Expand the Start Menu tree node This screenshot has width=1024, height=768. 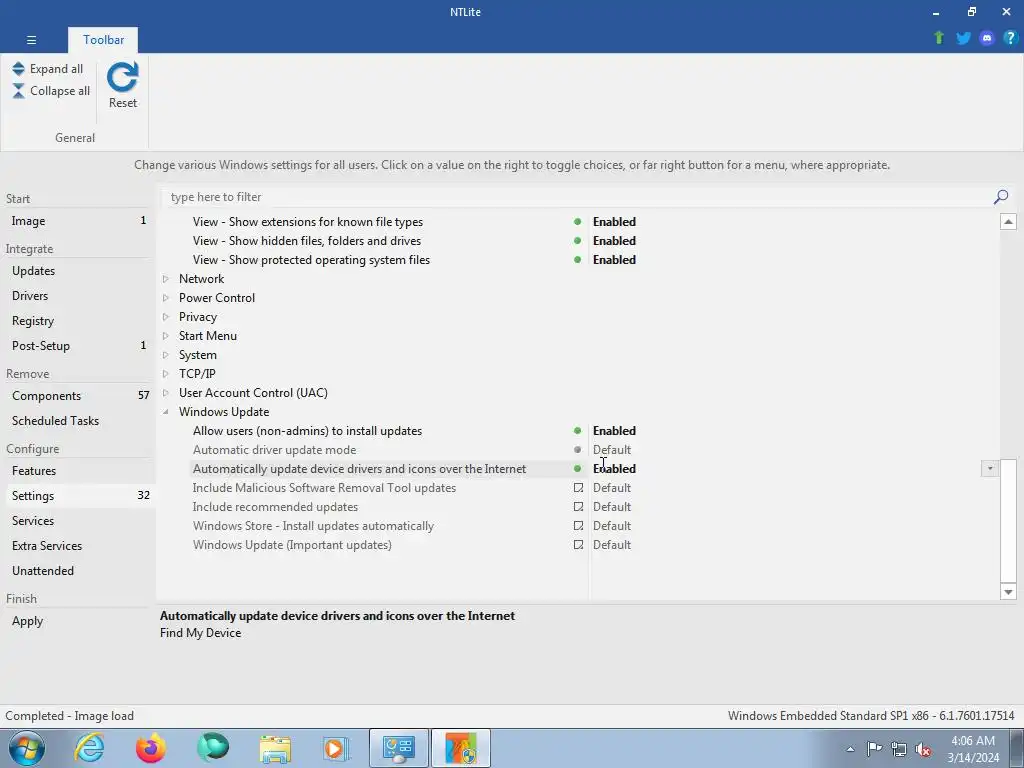[x=166, y=336]
